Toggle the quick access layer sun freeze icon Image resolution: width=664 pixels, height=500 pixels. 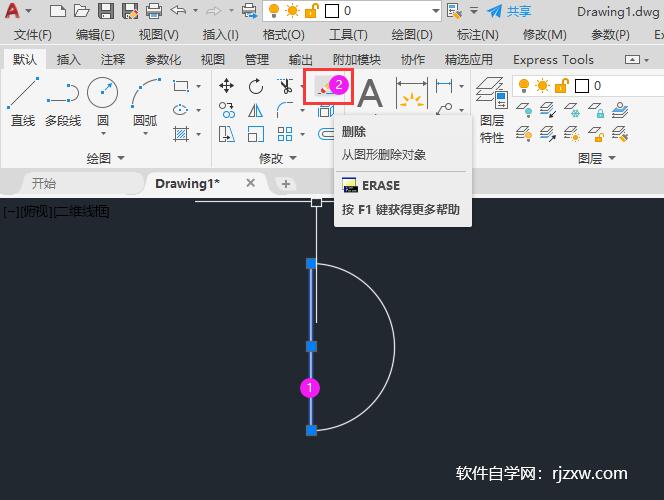[292, 11]
